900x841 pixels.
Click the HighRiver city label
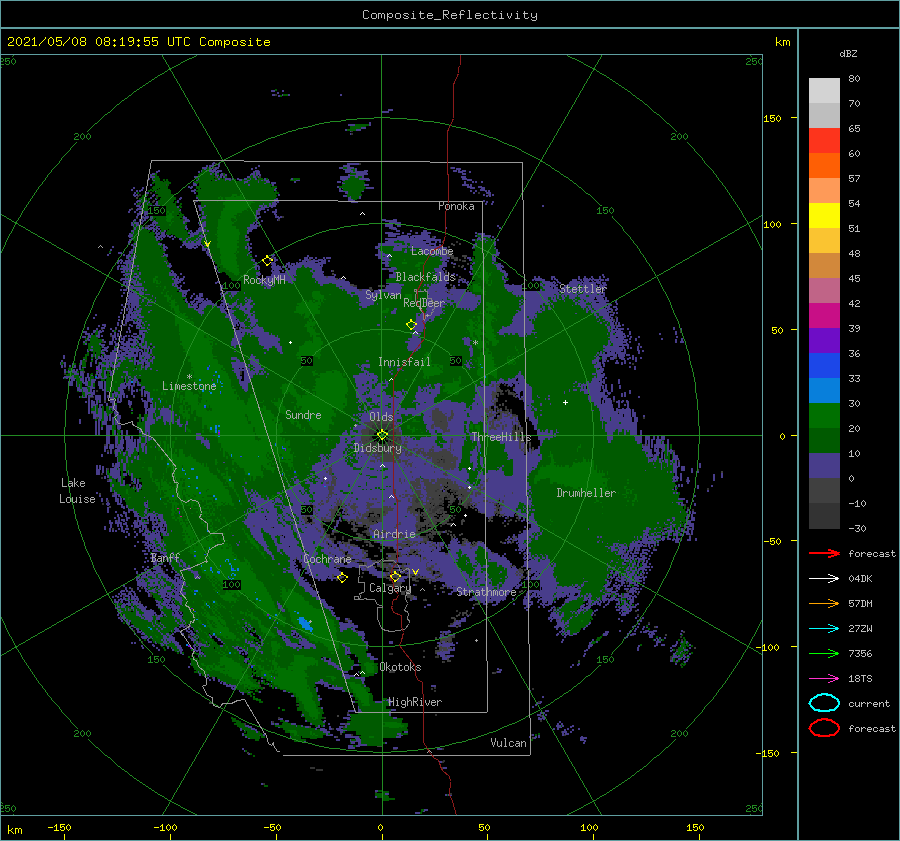pos(415,702)
